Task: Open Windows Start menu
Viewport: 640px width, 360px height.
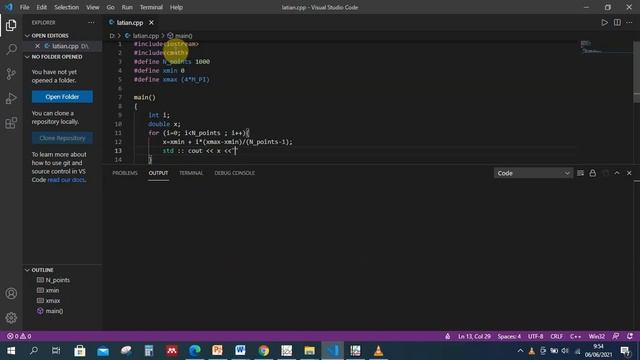Action: tap(11, 351)
